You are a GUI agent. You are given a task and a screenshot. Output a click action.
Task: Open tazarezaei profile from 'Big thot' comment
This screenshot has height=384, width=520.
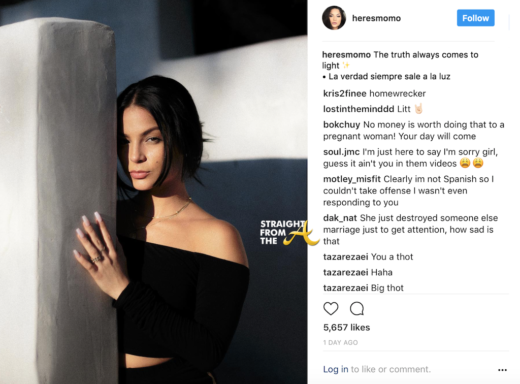pyautogui.click(x=346, y=288)
